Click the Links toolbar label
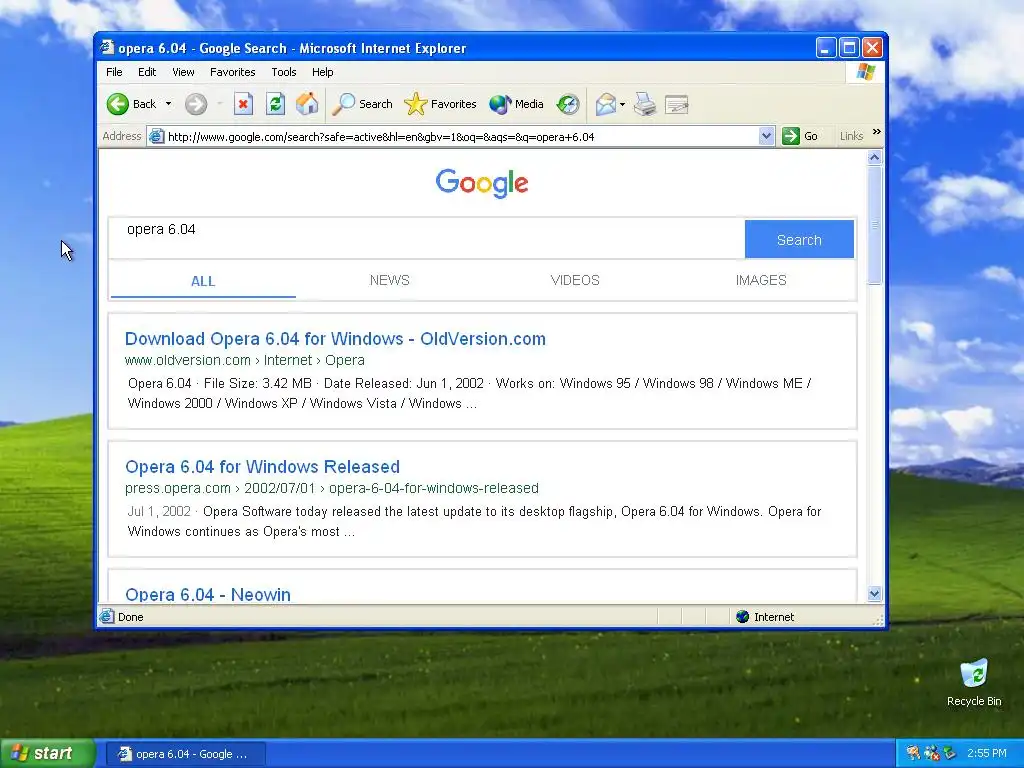The width and height of the screenshot is (1024, 768). [851, 136]
